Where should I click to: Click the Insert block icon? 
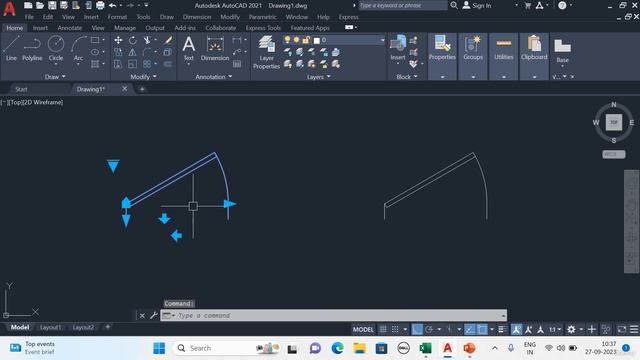pyautogui.click(x=398, y=48)
